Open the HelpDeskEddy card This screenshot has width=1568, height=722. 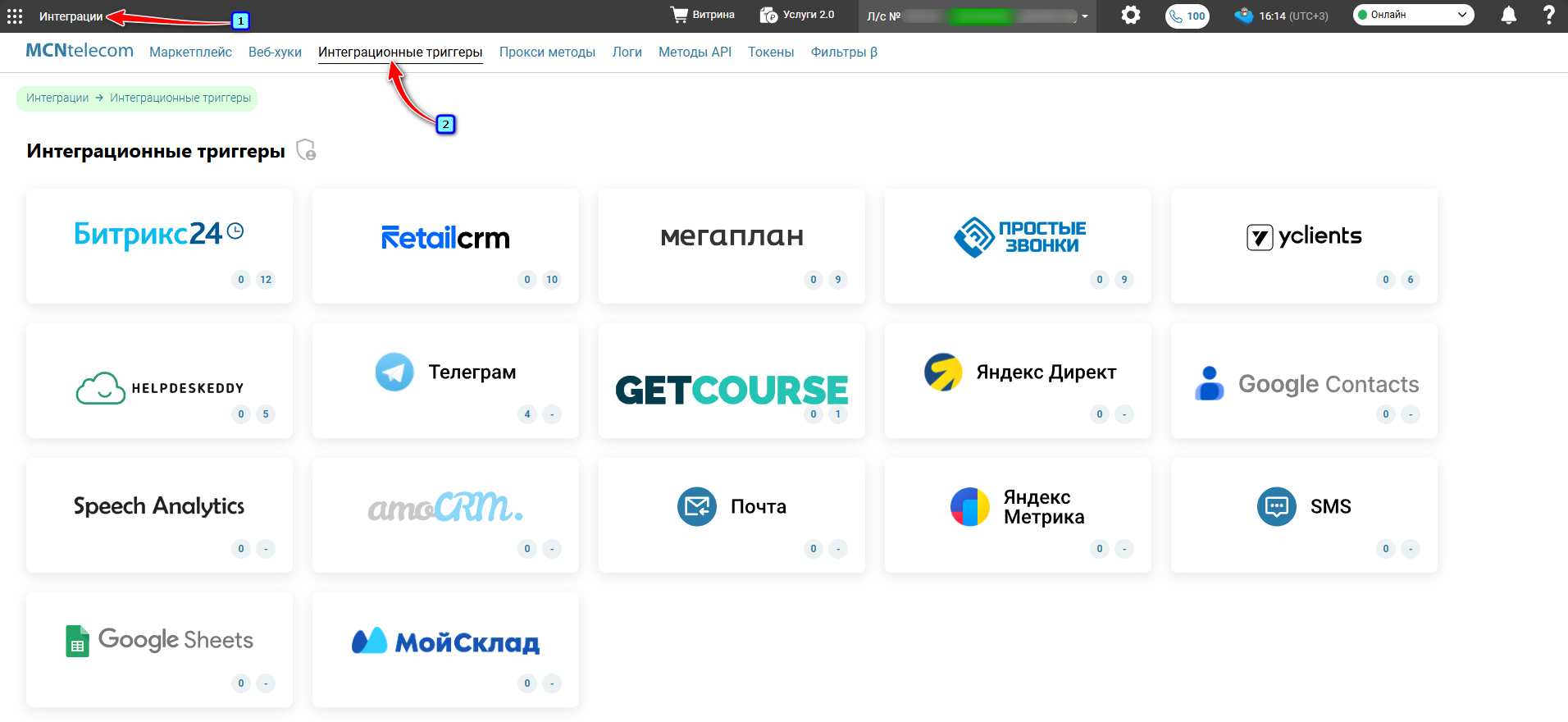pos(159,381)
